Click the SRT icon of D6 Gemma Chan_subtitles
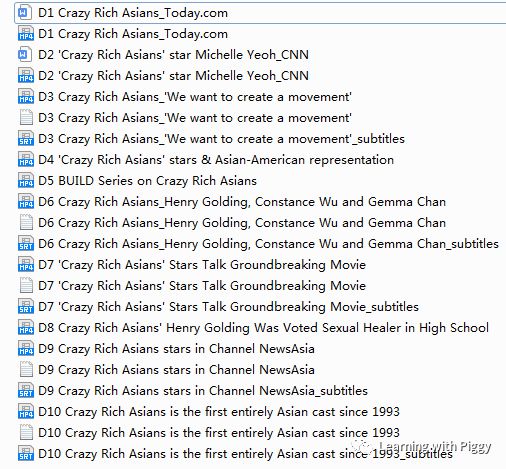Screen dimensions: 506x469 26,244
